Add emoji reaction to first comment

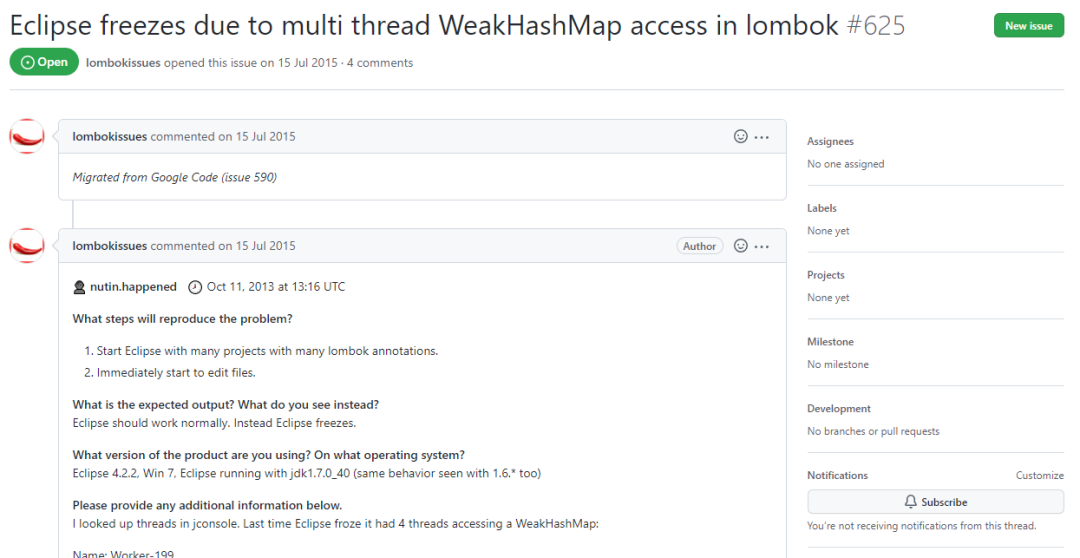(740, 136)
